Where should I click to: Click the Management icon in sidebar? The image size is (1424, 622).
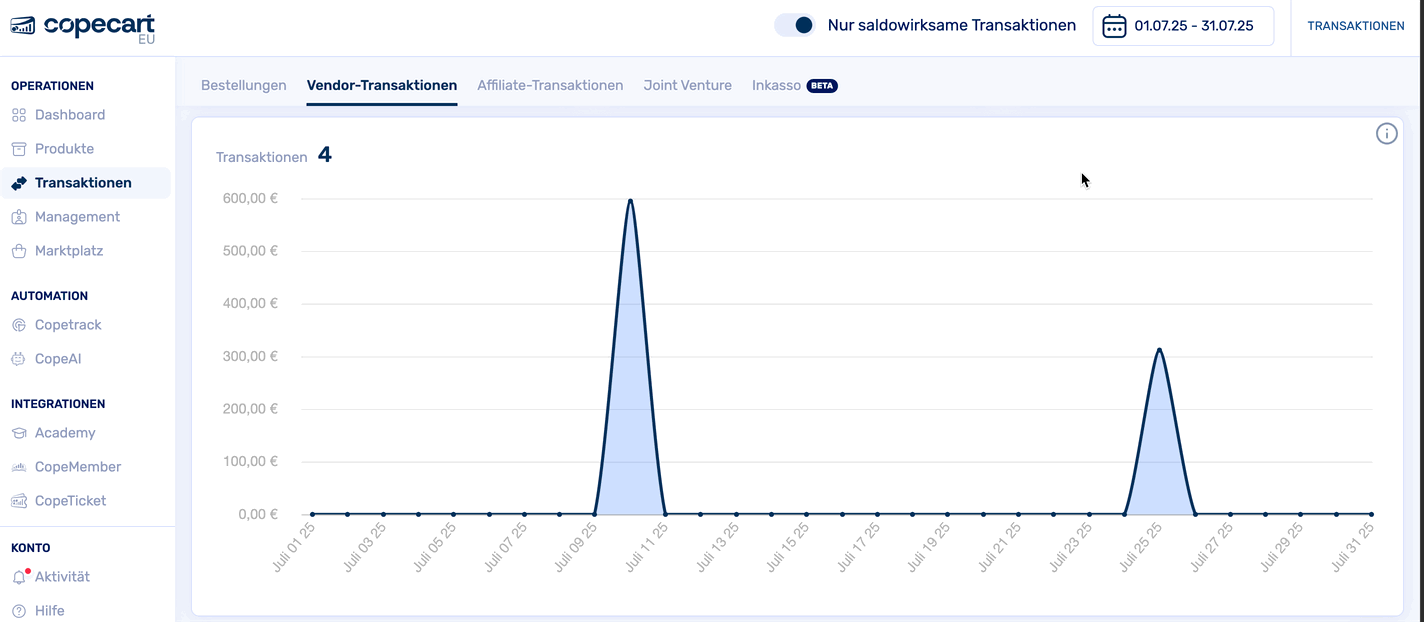click(x=19, y=217)
